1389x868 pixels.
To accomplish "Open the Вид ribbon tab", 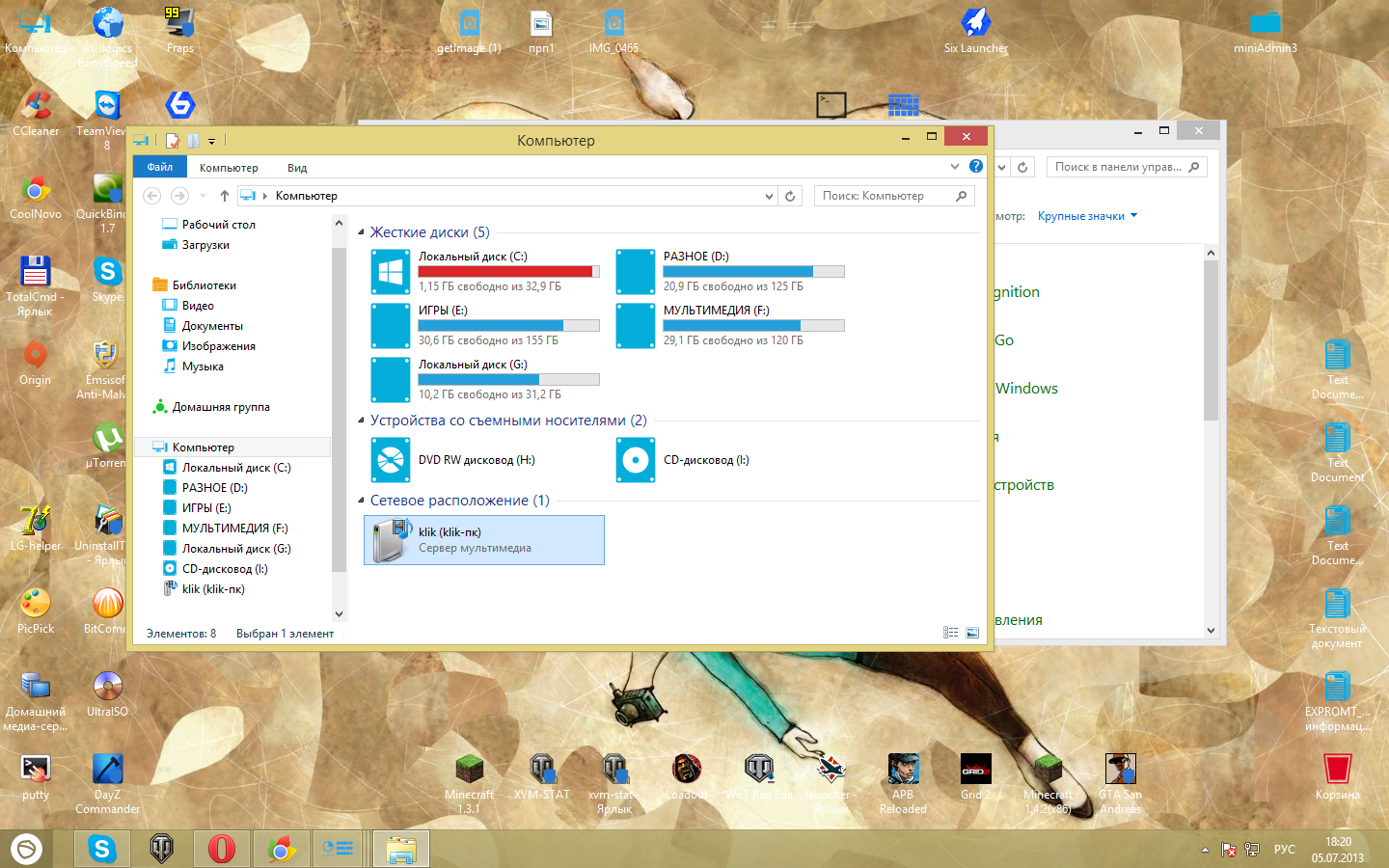I will point(297,168).
